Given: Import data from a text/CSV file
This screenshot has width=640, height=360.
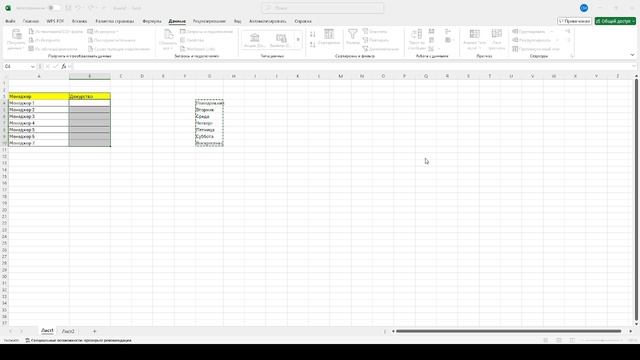Looking at the screenshot, I should [x=56, y=31].
